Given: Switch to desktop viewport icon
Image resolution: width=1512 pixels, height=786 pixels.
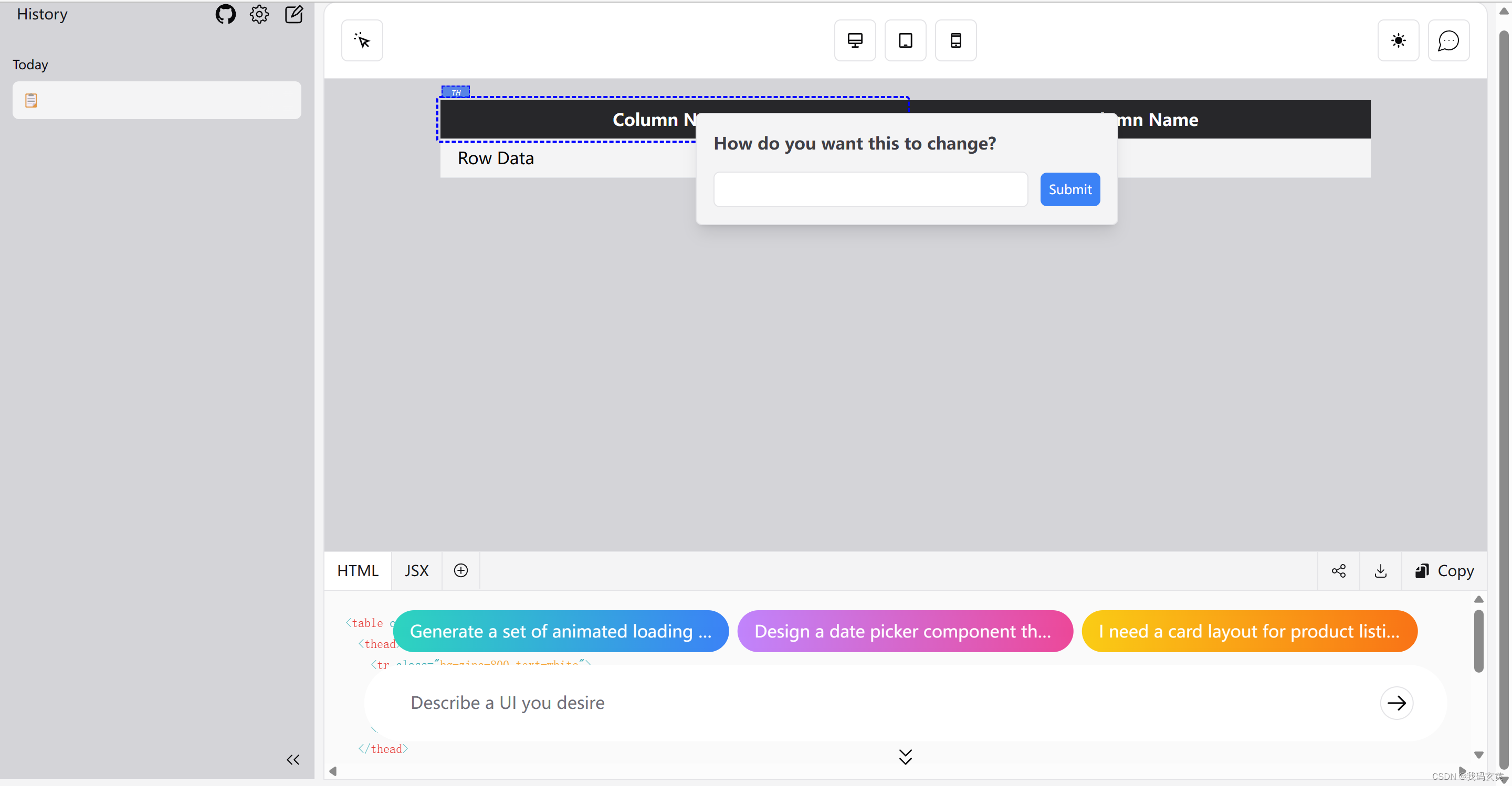Looking at the screenshot, I should pyautogui.click(x=855, y=40).
